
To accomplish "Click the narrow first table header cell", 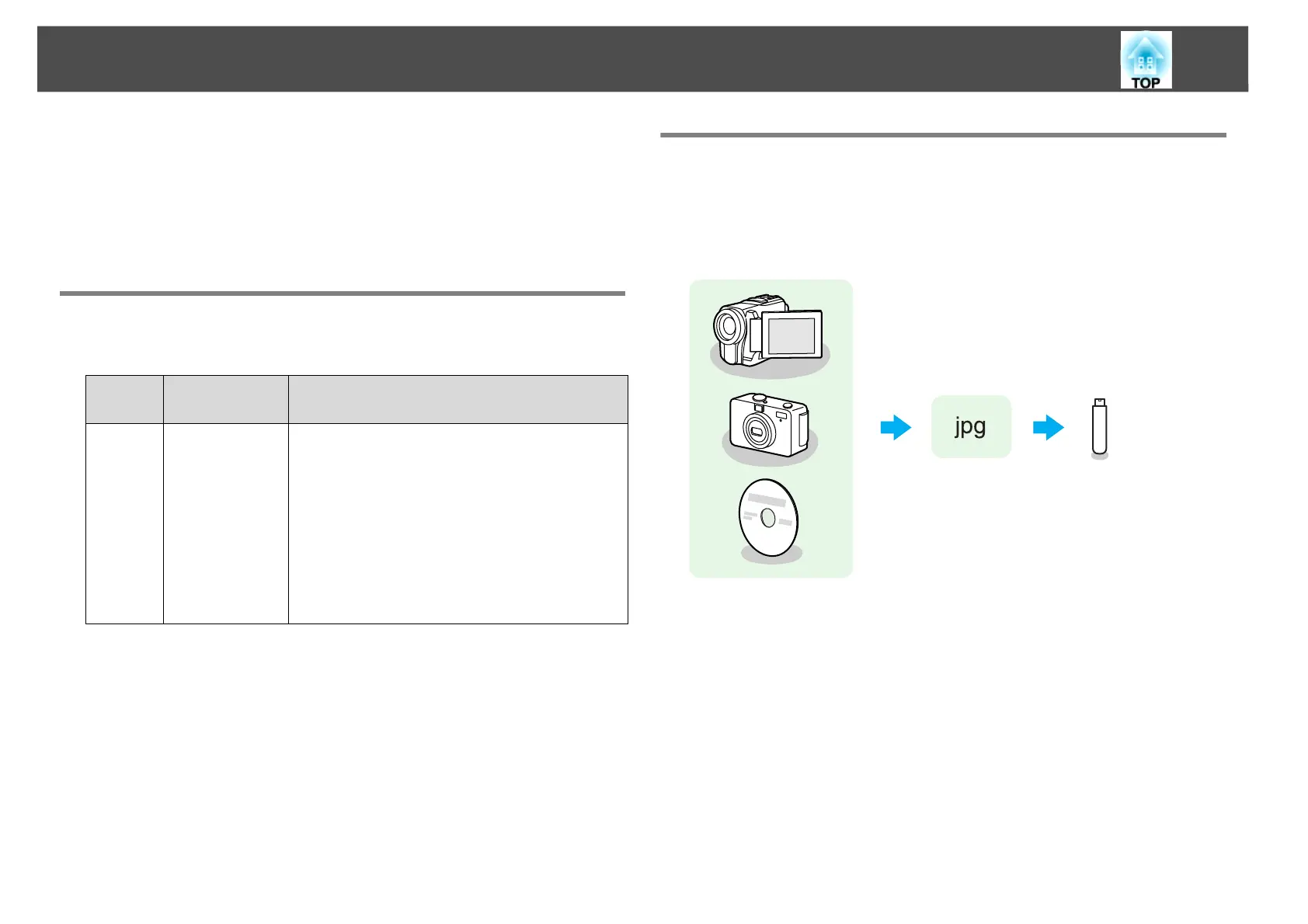I will 124,399.
